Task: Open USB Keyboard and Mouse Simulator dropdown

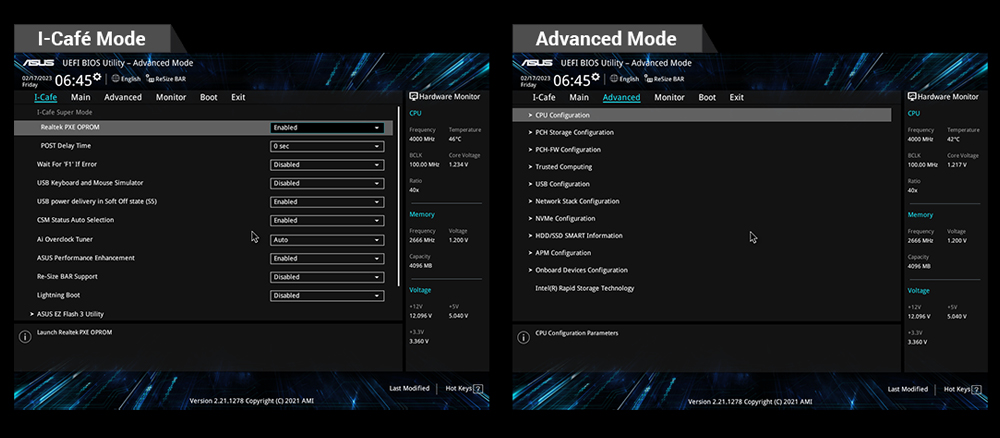Action: pos(327,183)
